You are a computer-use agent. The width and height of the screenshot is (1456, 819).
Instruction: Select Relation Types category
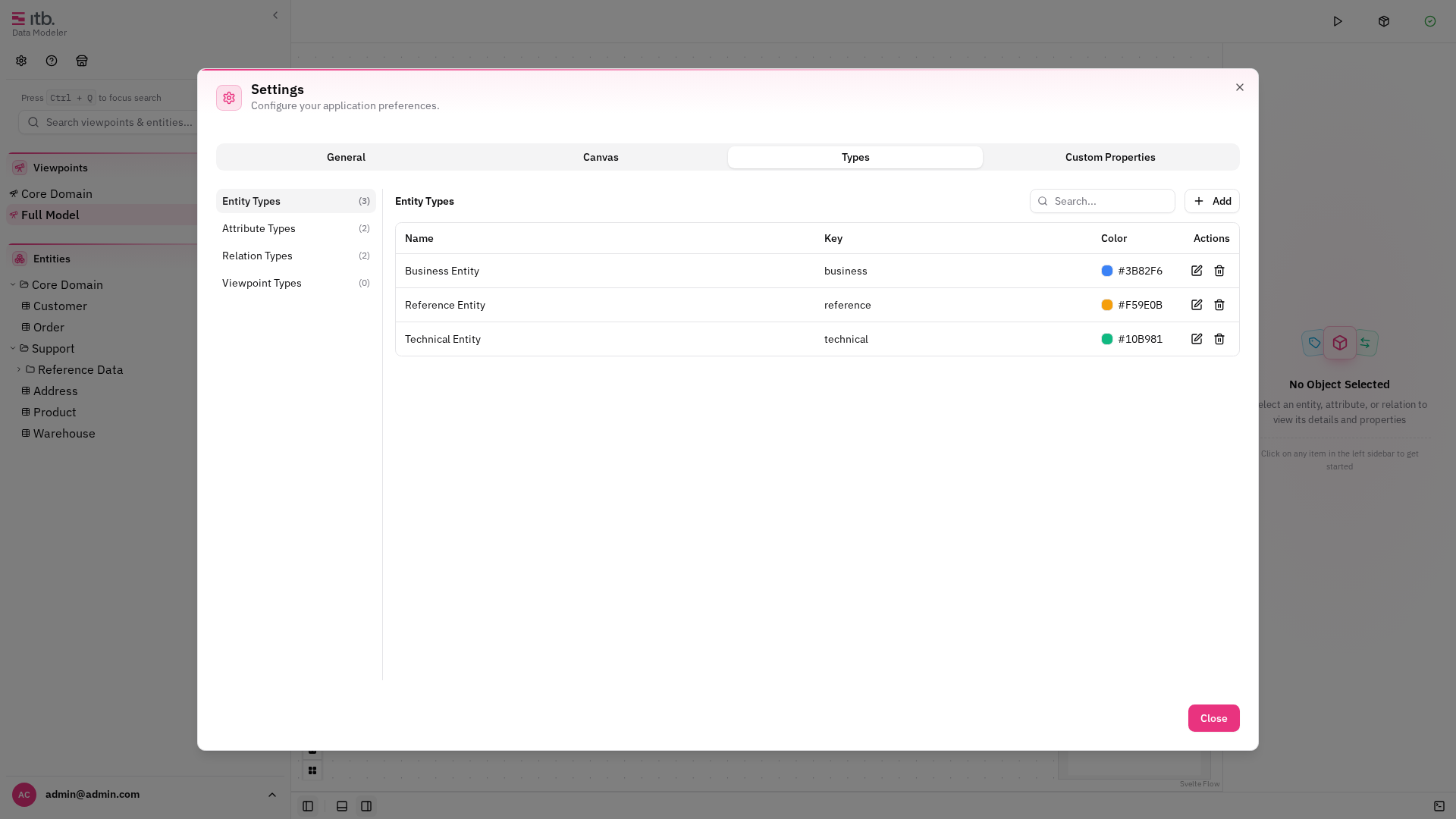(296, 256)
